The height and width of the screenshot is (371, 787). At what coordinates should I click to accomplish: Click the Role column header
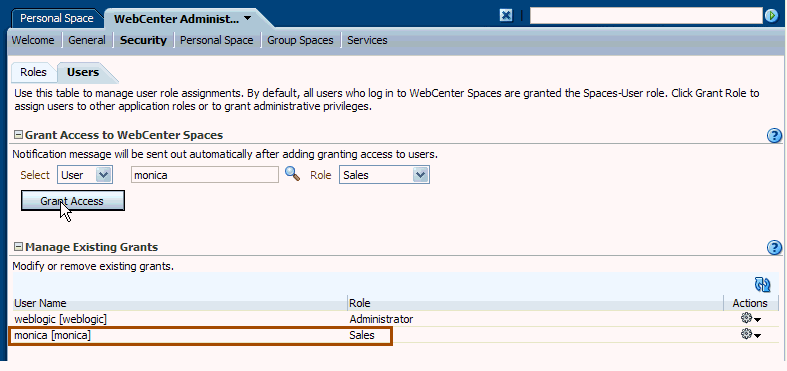click(x=536, y=303)
